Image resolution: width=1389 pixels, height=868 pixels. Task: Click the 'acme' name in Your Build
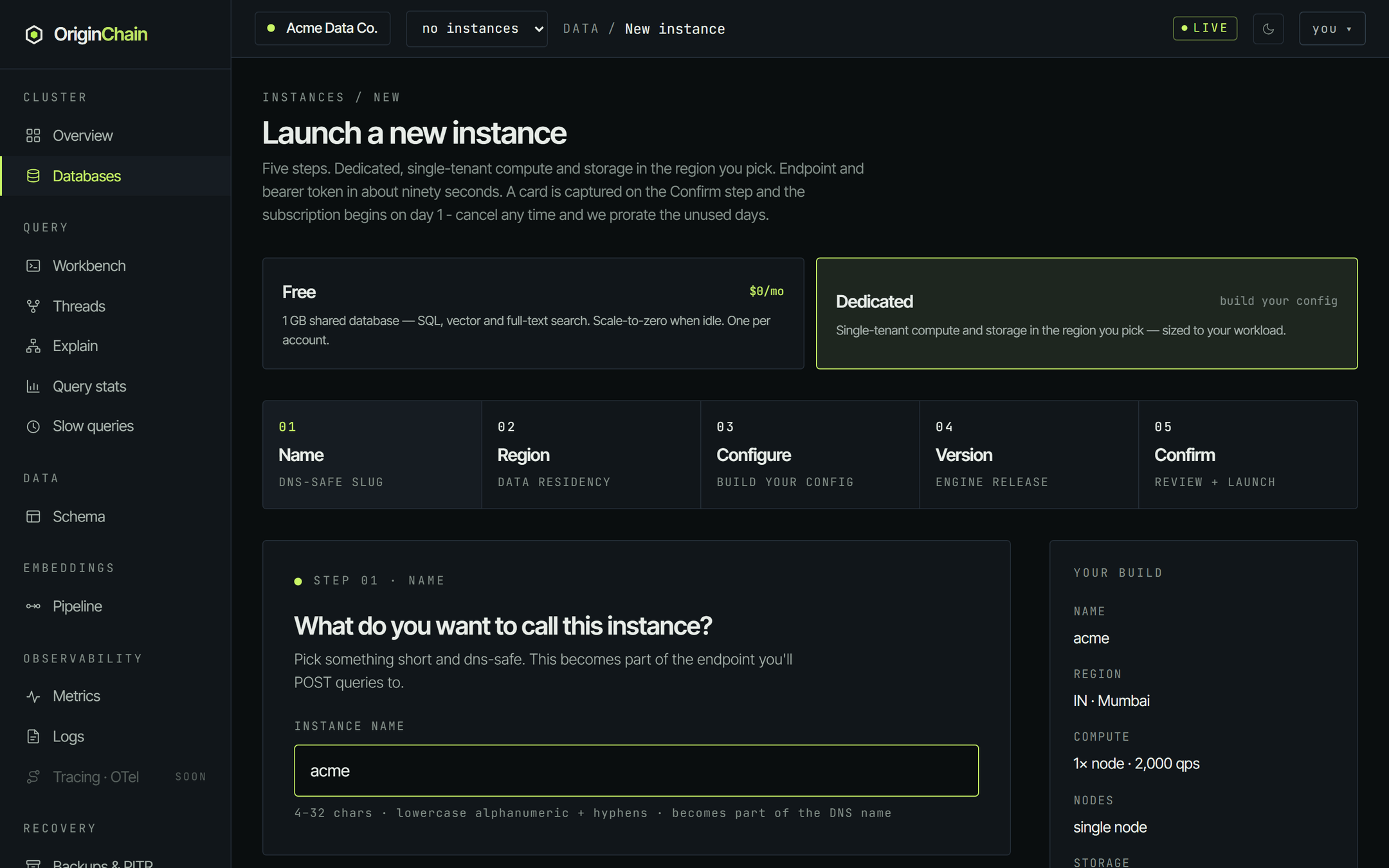[1091, 638]
